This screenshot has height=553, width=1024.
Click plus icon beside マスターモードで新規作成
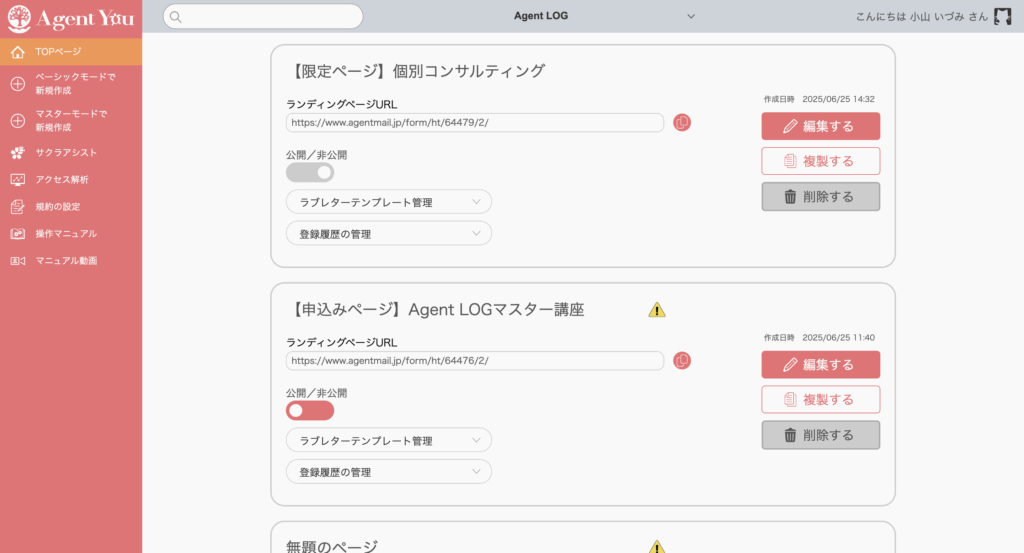tap(18, 121)
